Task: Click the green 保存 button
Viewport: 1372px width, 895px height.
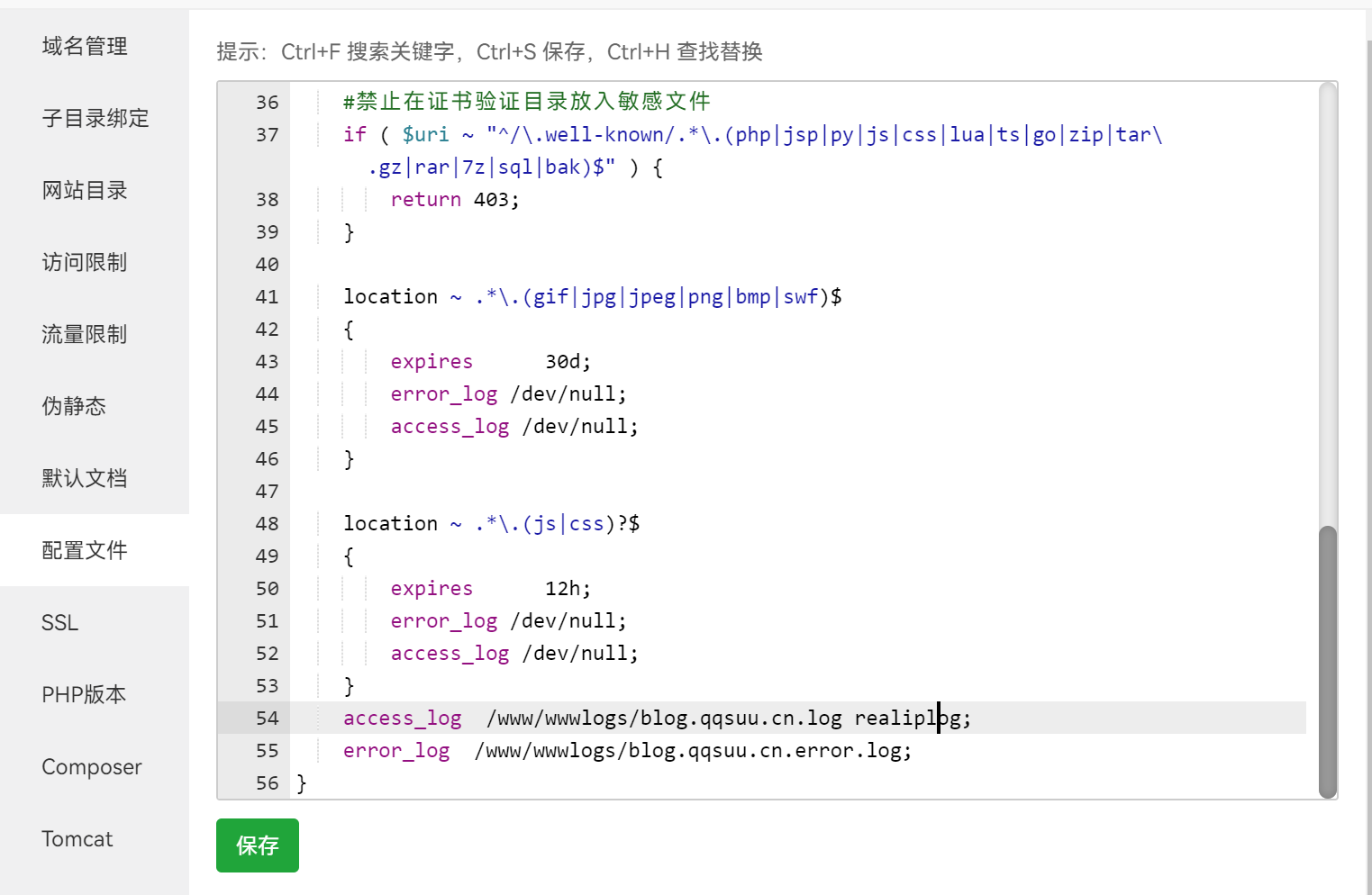Action: point(258,845)
